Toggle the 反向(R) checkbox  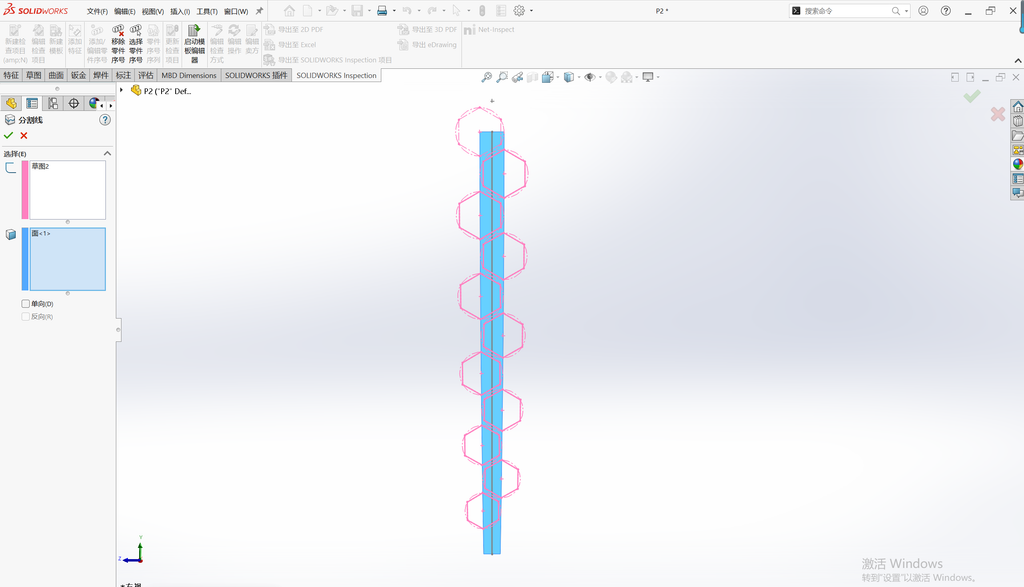[25, 317]
